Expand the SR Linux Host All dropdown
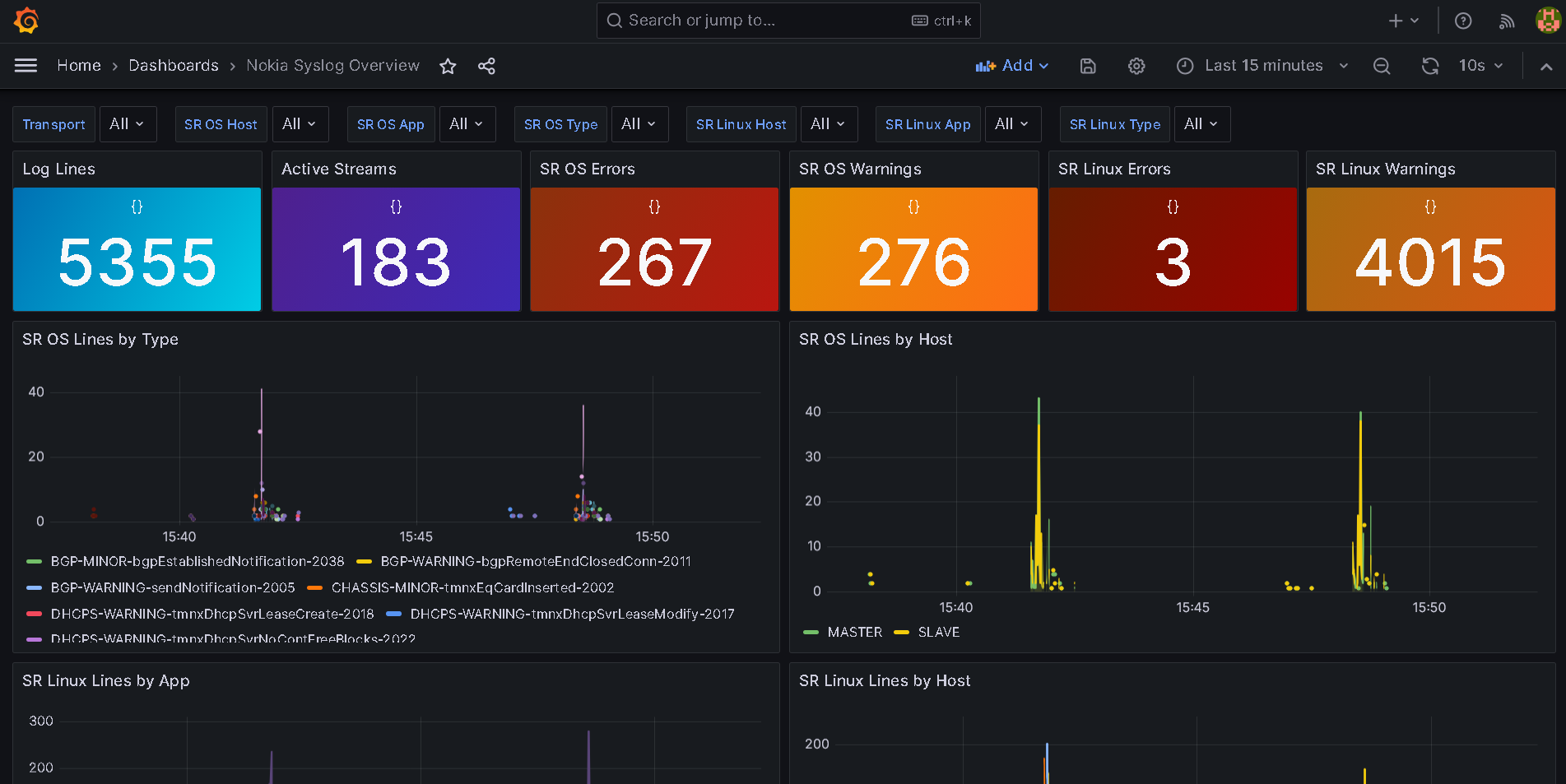1566x784 pixels. click(x=829, y=124)
